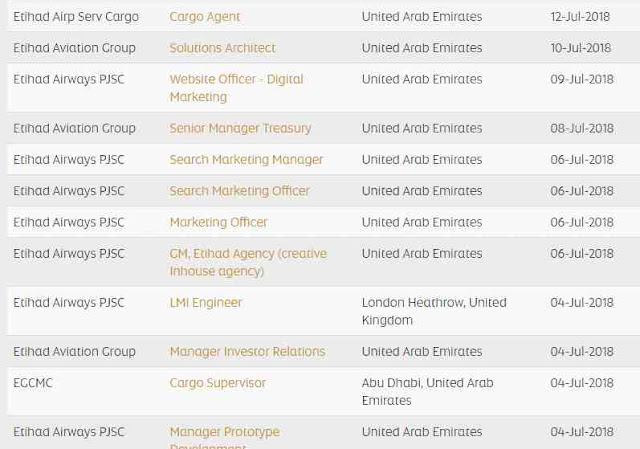Open the Cargo Agent job link
Viewport: 640px width, 449px height.
tap(204, 17)
